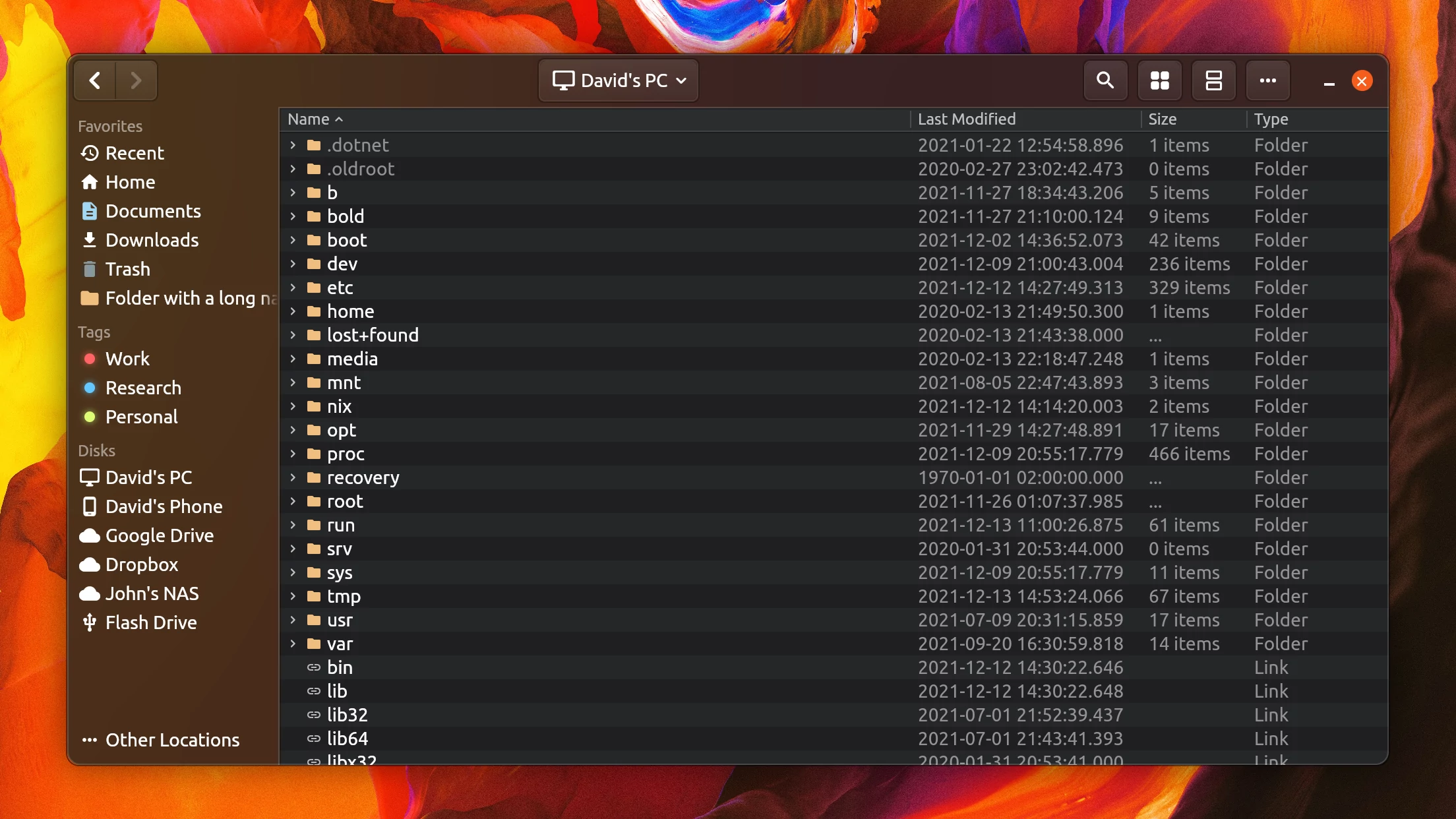The image size is (1456, 819).
Task: Select Google Drive in sidebar
Action: (159, 535)
